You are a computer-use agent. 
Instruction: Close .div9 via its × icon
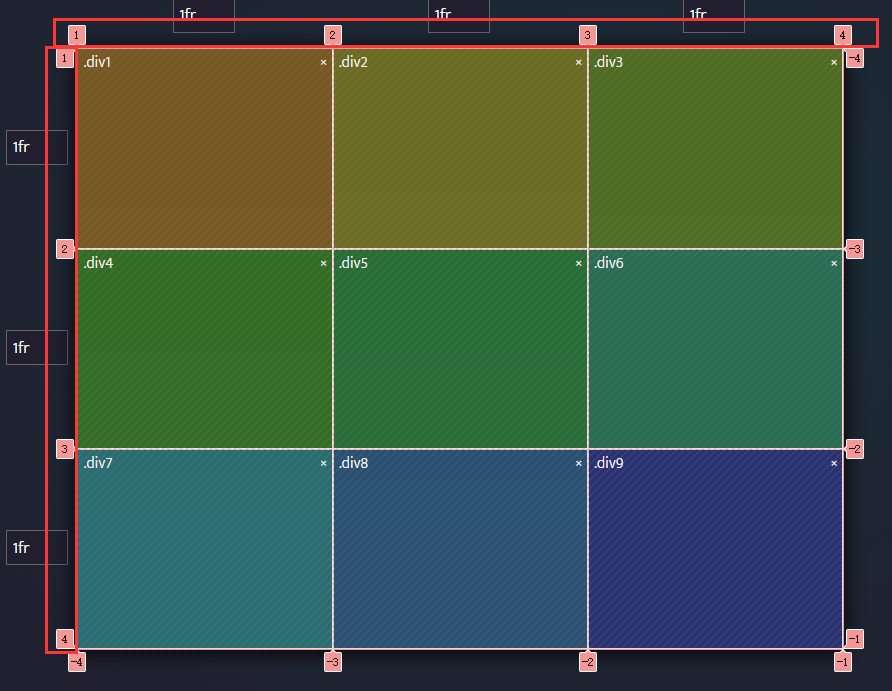834,463
